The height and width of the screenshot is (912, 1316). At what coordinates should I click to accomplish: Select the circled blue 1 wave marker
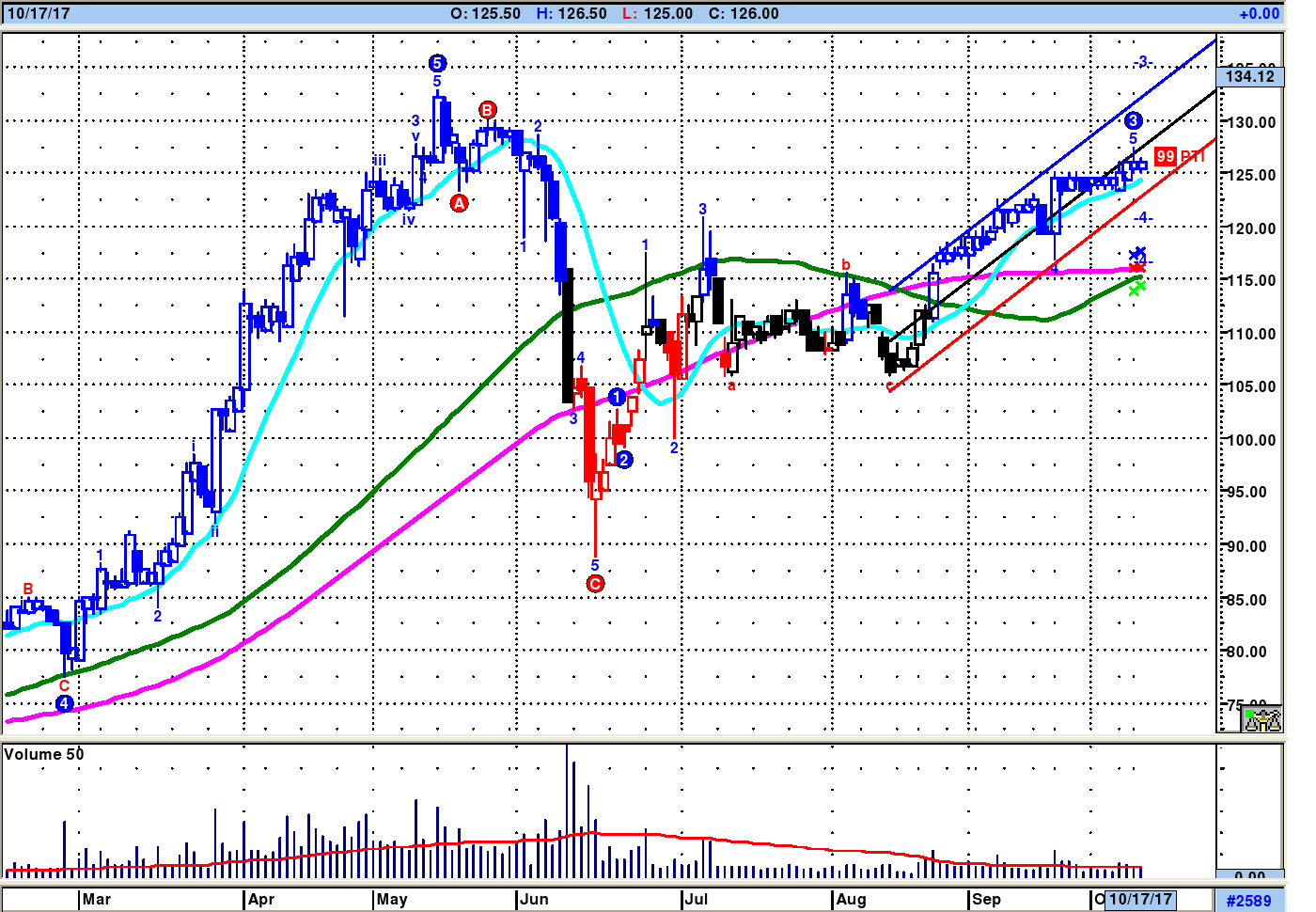[x=617, y=397]
